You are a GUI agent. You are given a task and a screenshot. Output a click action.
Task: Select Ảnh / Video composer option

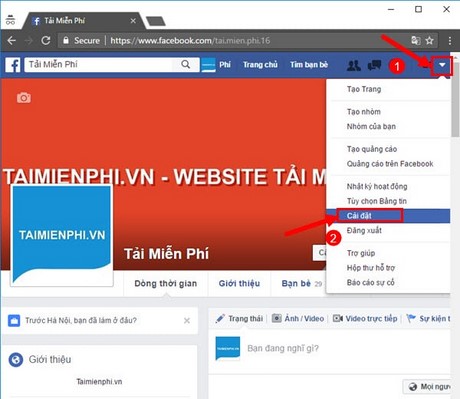coord(298,319)
